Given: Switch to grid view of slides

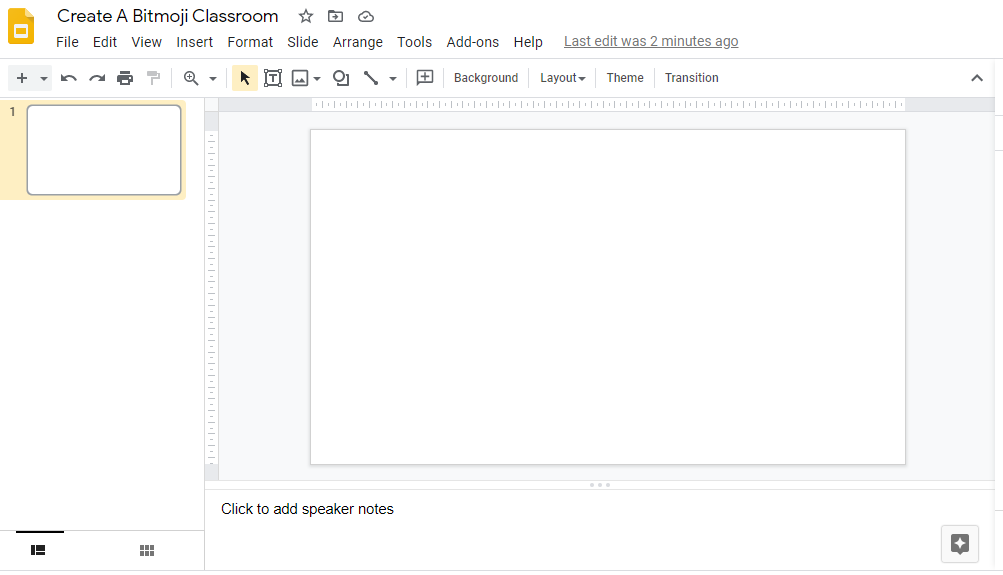Looking at the screenshot, I should pos(147,550).
